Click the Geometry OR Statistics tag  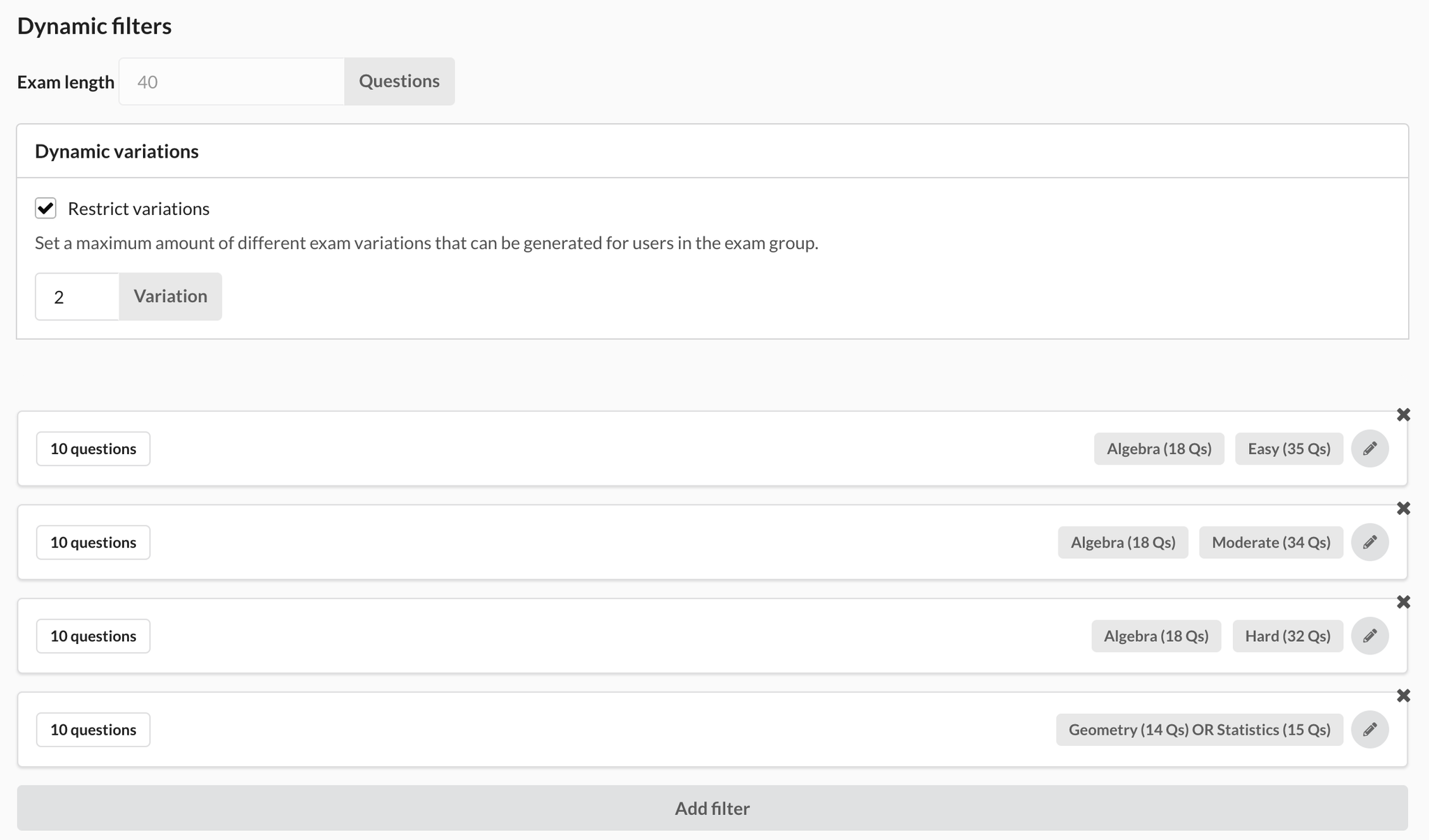click(x=1199, y=730)
